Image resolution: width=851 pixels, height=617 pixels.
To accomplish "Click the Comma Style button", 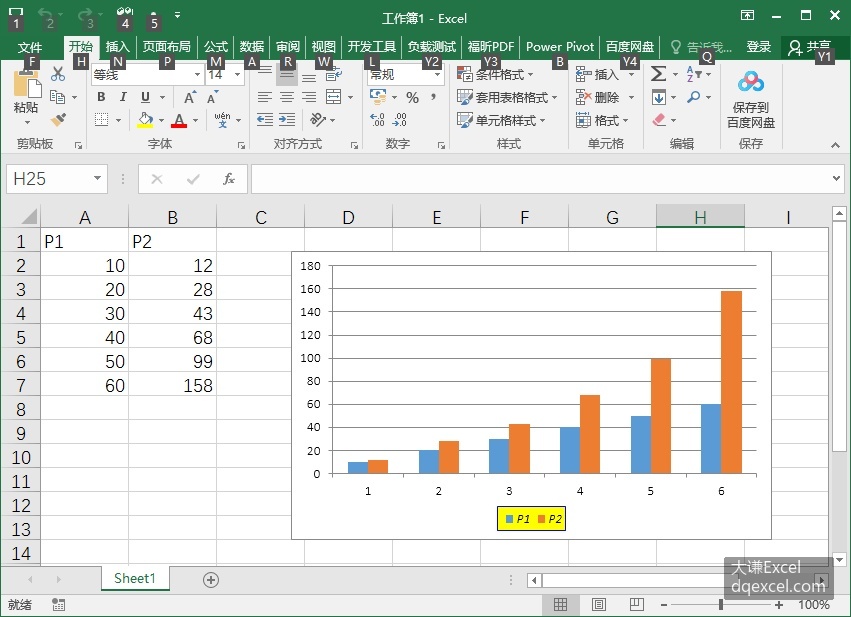I will tap(434, 98).
